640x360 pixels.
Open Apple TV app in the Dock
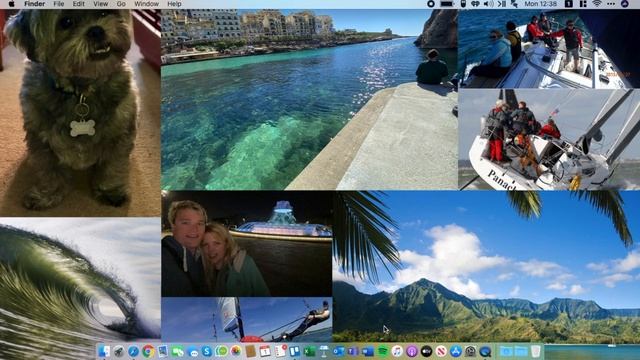pos(426,351)
